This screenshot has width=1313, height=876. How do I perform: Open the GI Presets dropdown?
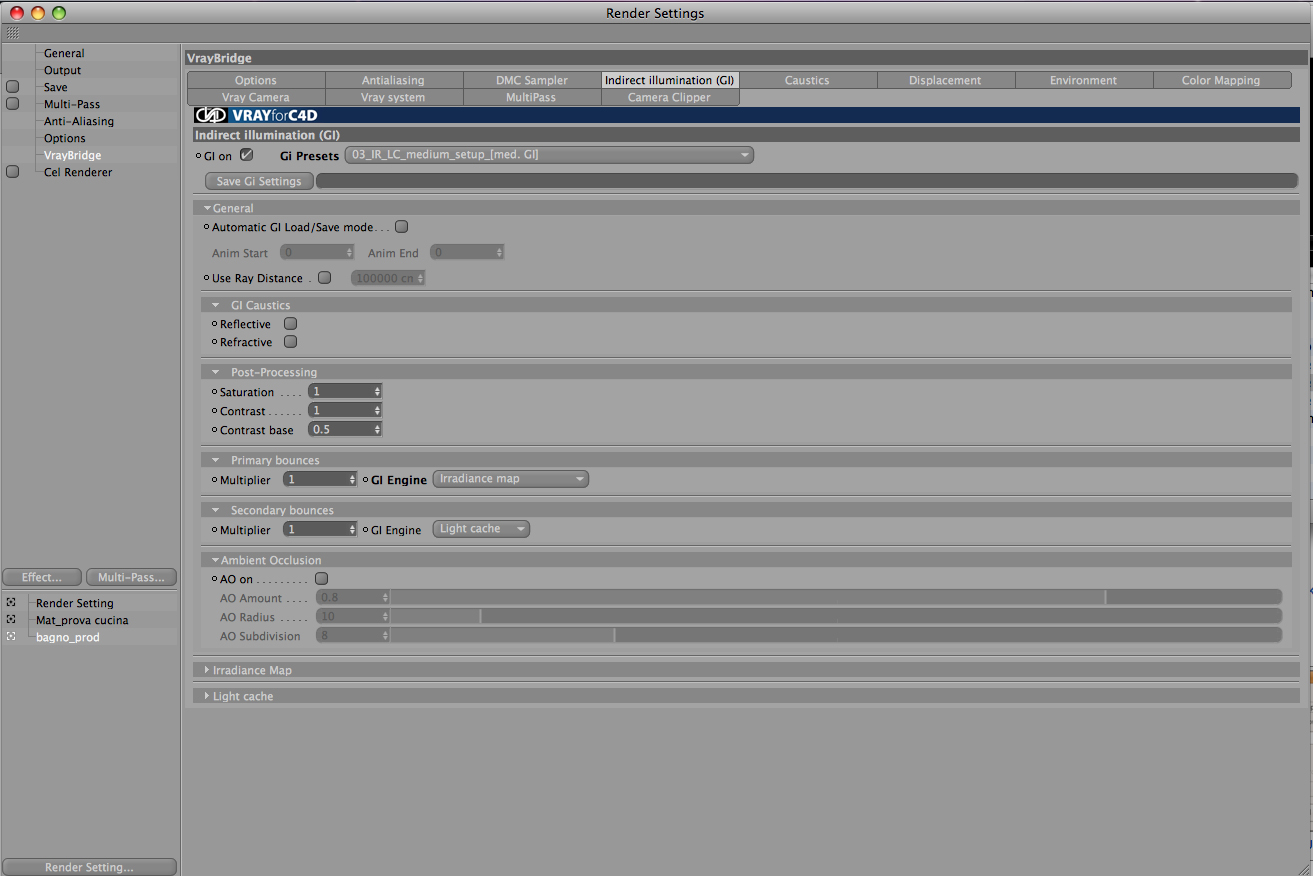[549, 155]
